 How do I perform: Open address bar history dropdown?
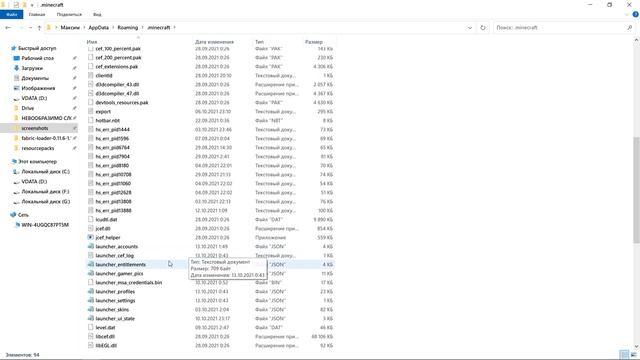coord(470,28)
